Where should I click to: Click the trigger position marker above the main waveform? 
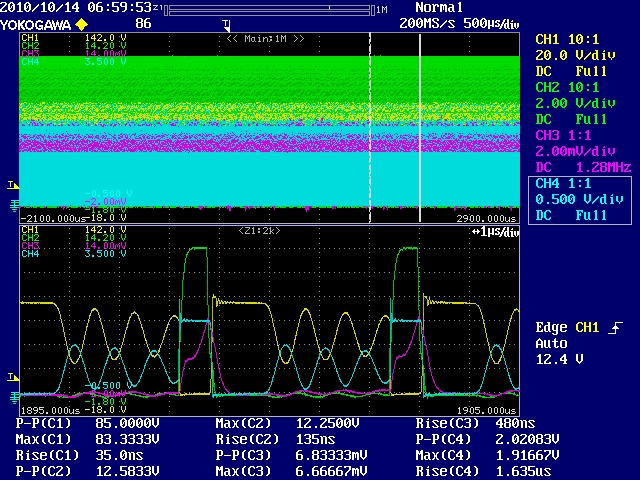point(227,23)
